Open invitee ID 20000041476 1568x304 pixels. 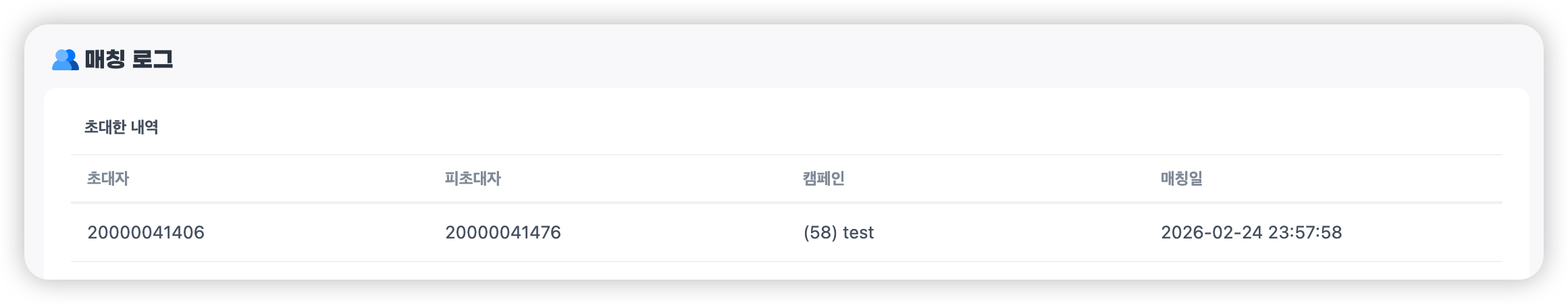coord(503,233)
